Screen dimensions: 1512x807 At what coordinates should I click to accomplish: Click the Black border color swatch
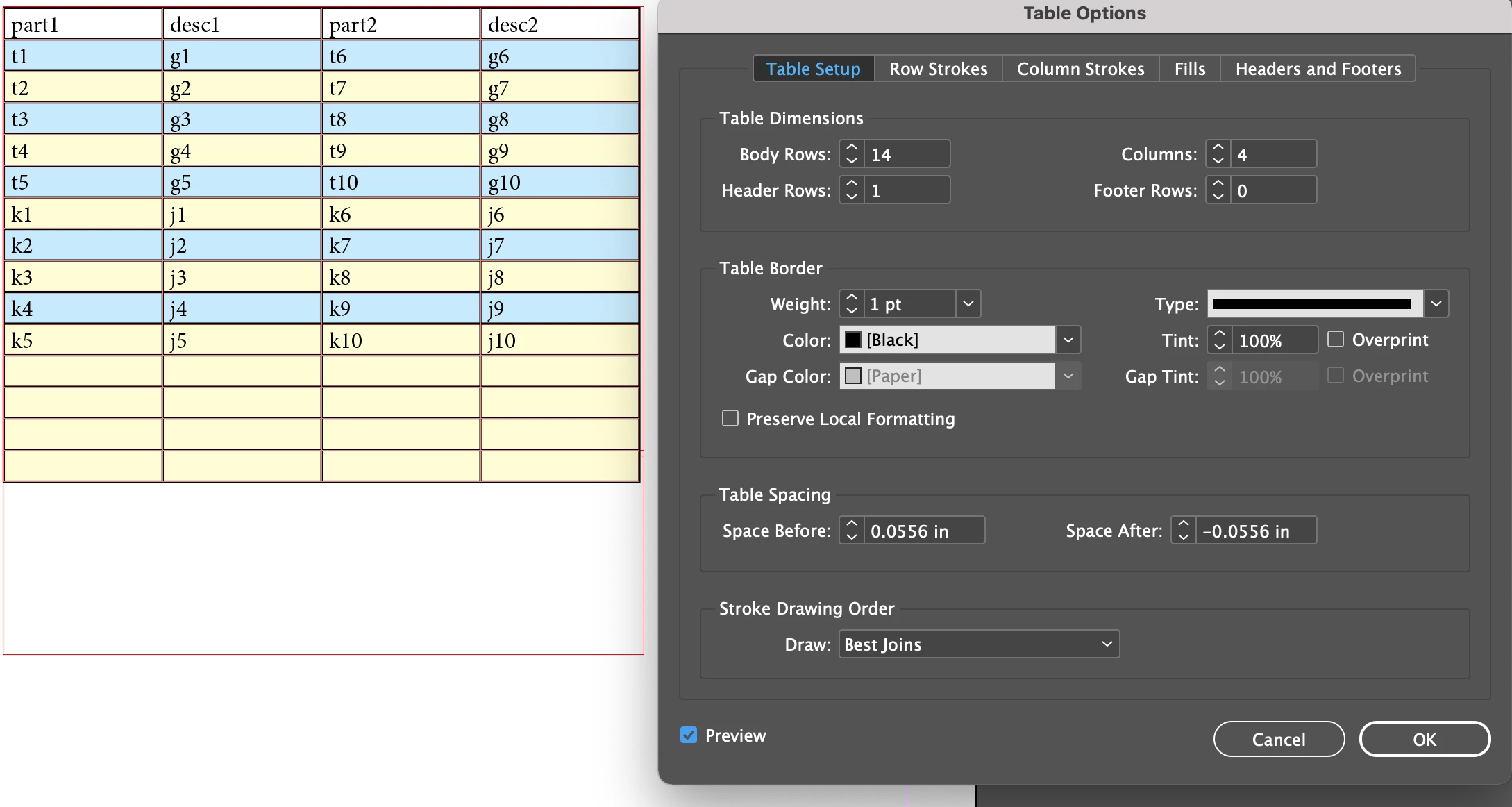click(853, 340)
